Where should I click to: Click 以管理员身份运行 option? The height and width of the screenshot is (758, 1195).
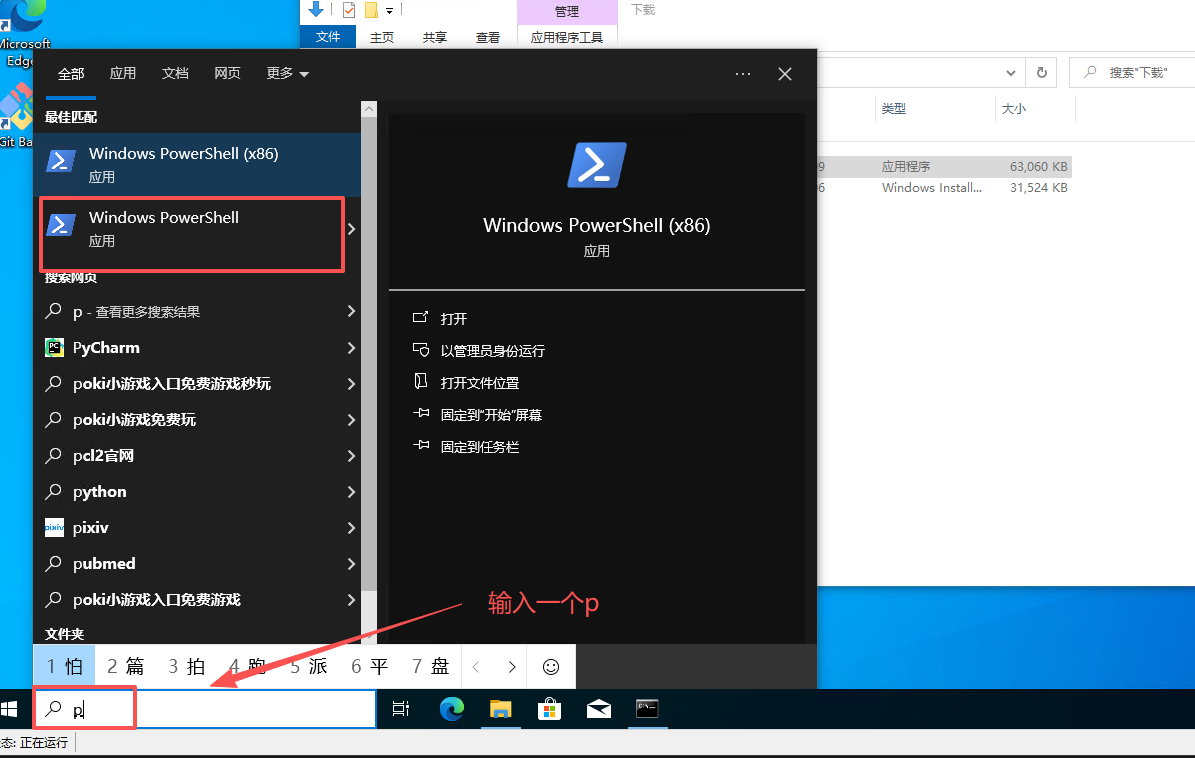(x=492, y=351)
